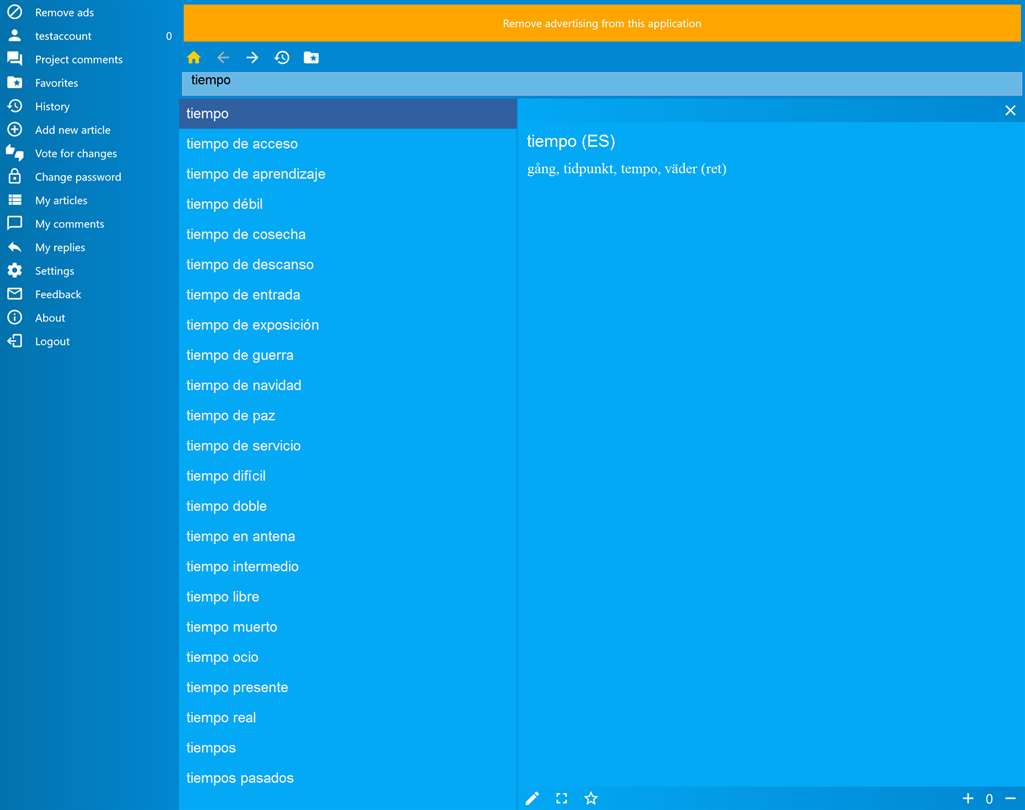This screenshot has height=810, width=1025.
Task: Select the tiempo de exposición entry
Action: click(x=348, y=325)
